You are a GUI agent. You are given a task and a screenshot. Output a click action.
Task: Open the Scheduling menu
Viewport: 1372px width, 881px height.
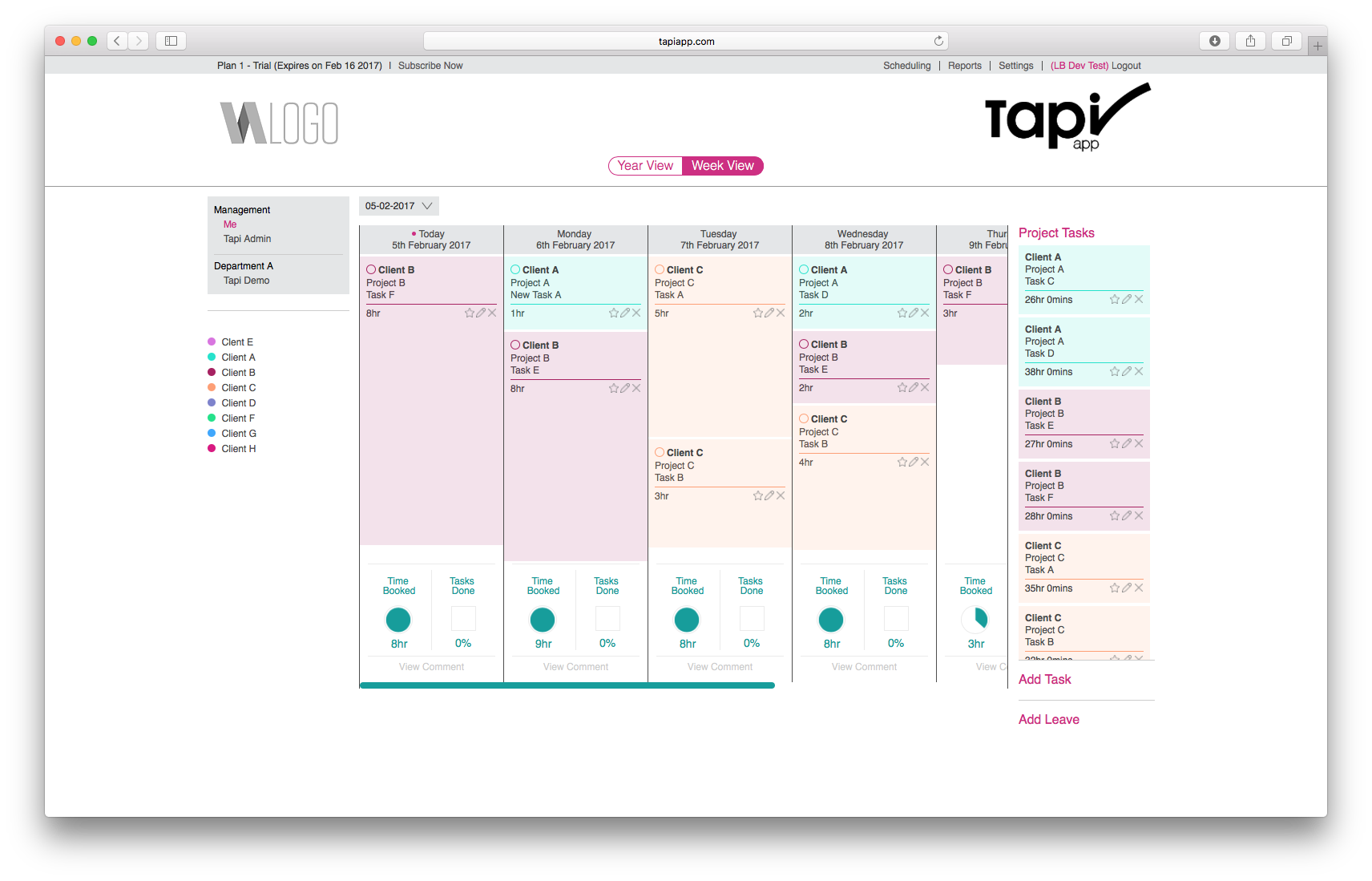[907, 66]
